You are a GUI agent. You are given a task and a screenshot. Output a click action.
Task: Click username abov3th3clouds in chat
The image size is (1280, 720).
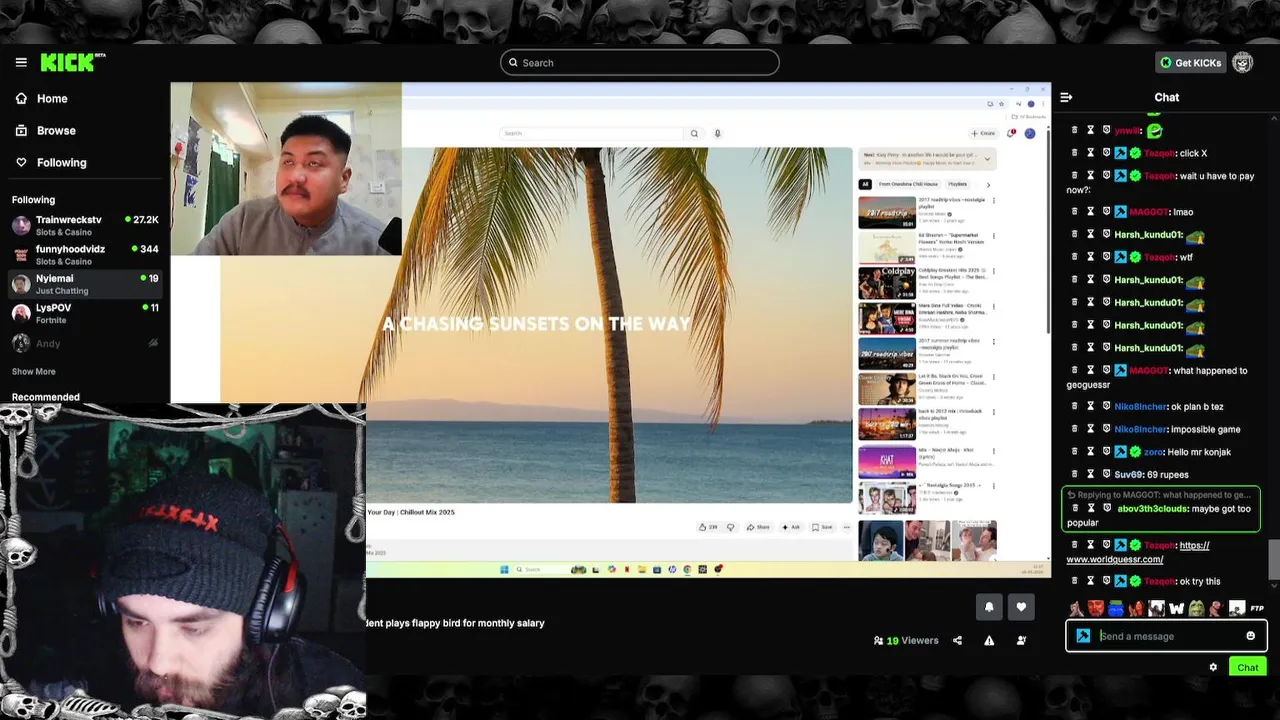(x=1153, y=508)
